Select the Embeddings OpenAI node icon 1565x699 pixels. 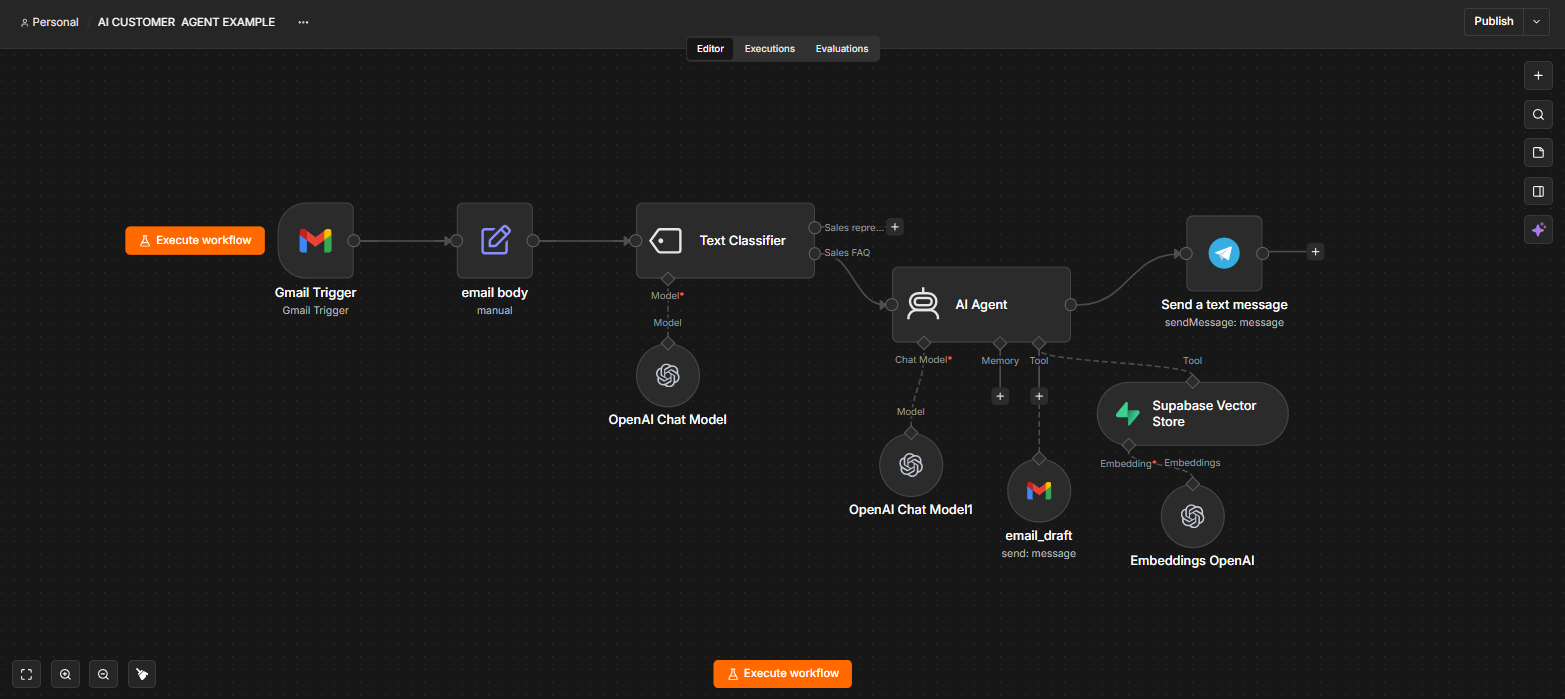point(1192,516)
